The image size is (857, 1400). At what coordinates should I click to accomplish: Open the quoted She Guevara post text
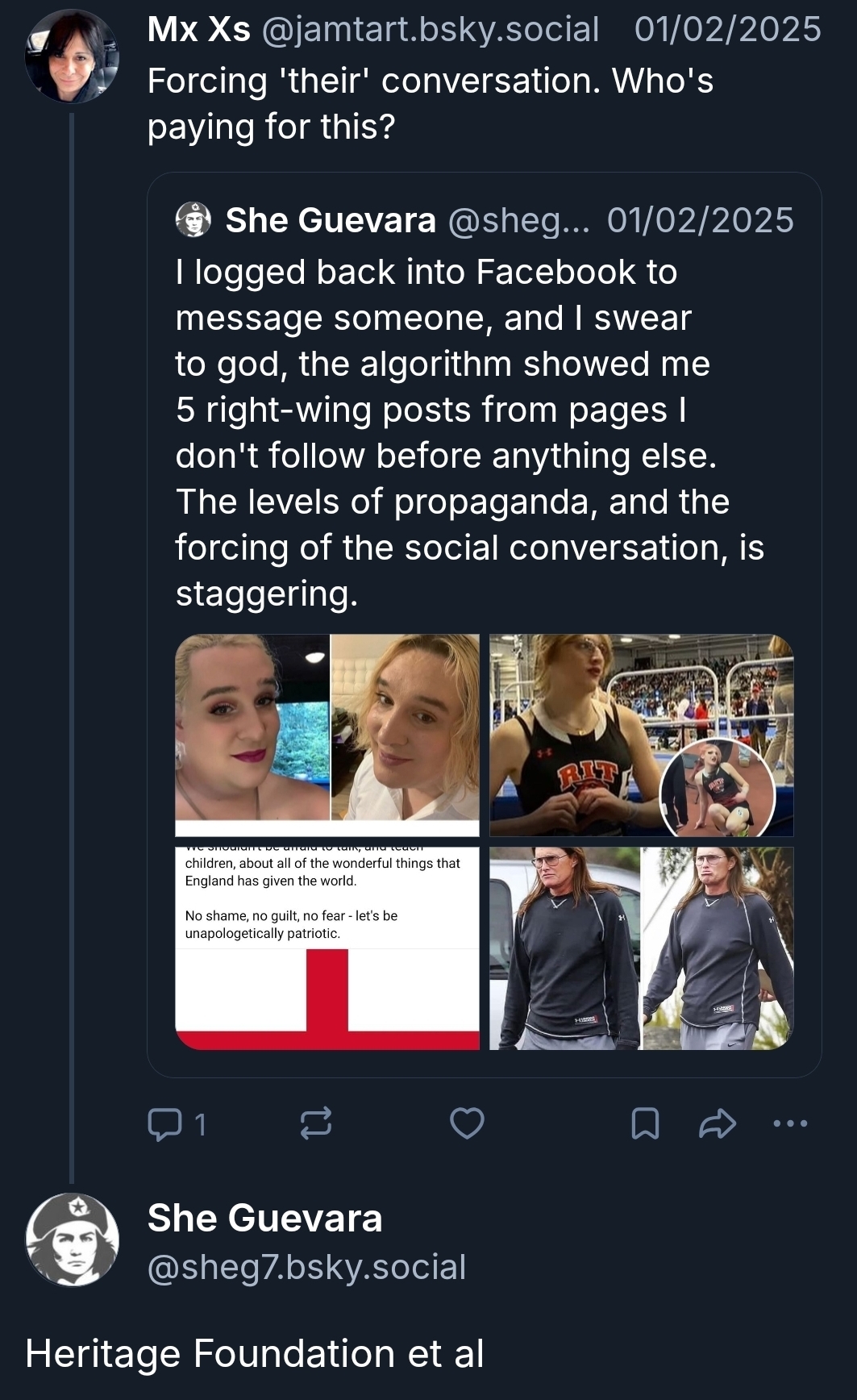click(468, 432)
